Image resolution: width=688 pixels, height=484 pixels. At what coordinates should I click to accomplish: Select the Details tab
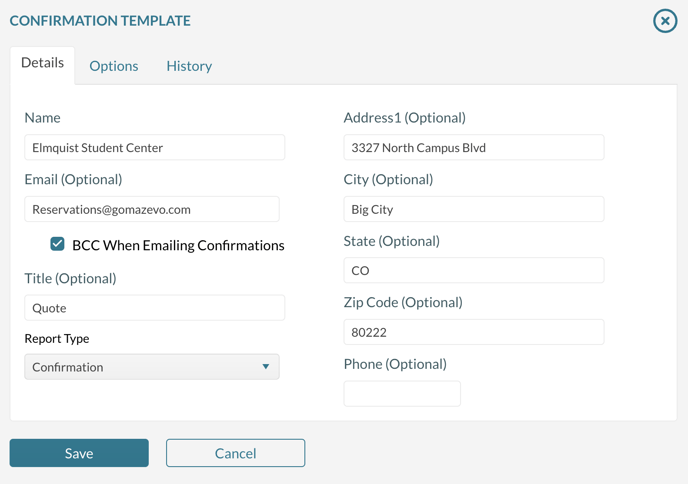pyautogui.click(x=42, y=63)
